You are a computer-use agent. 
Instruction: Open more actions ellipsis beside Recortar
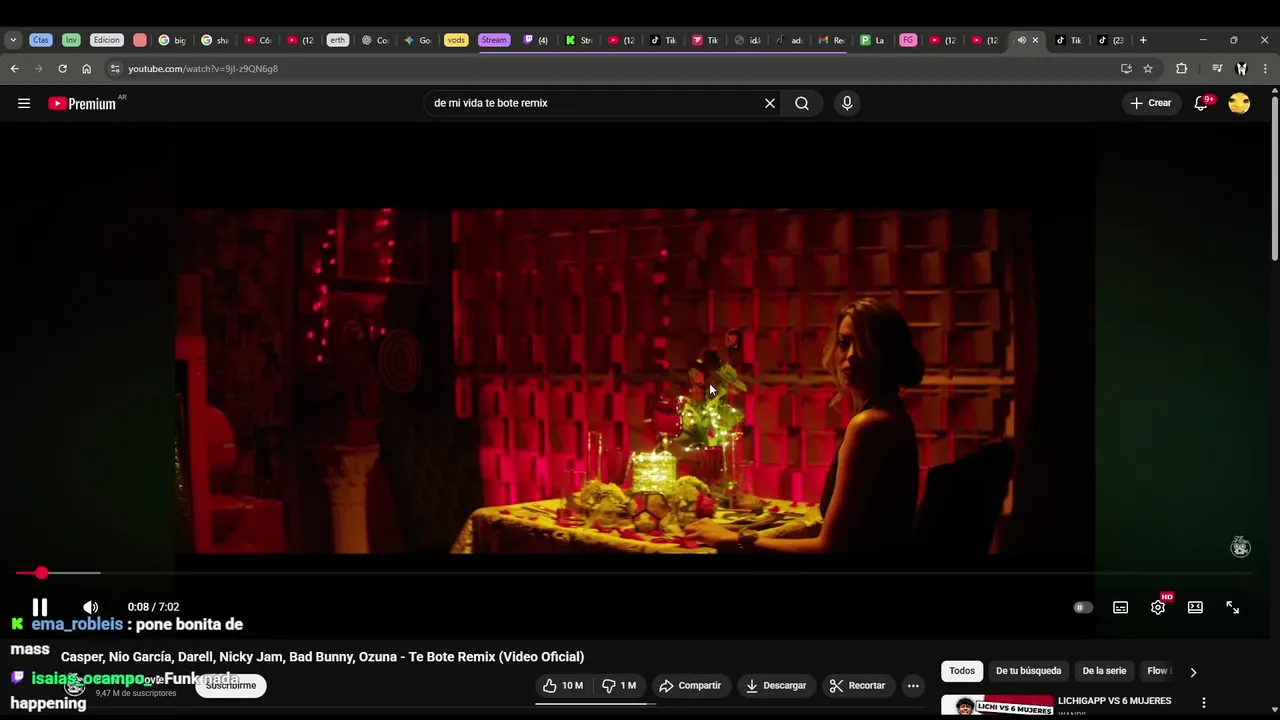(x=913, y=686)
